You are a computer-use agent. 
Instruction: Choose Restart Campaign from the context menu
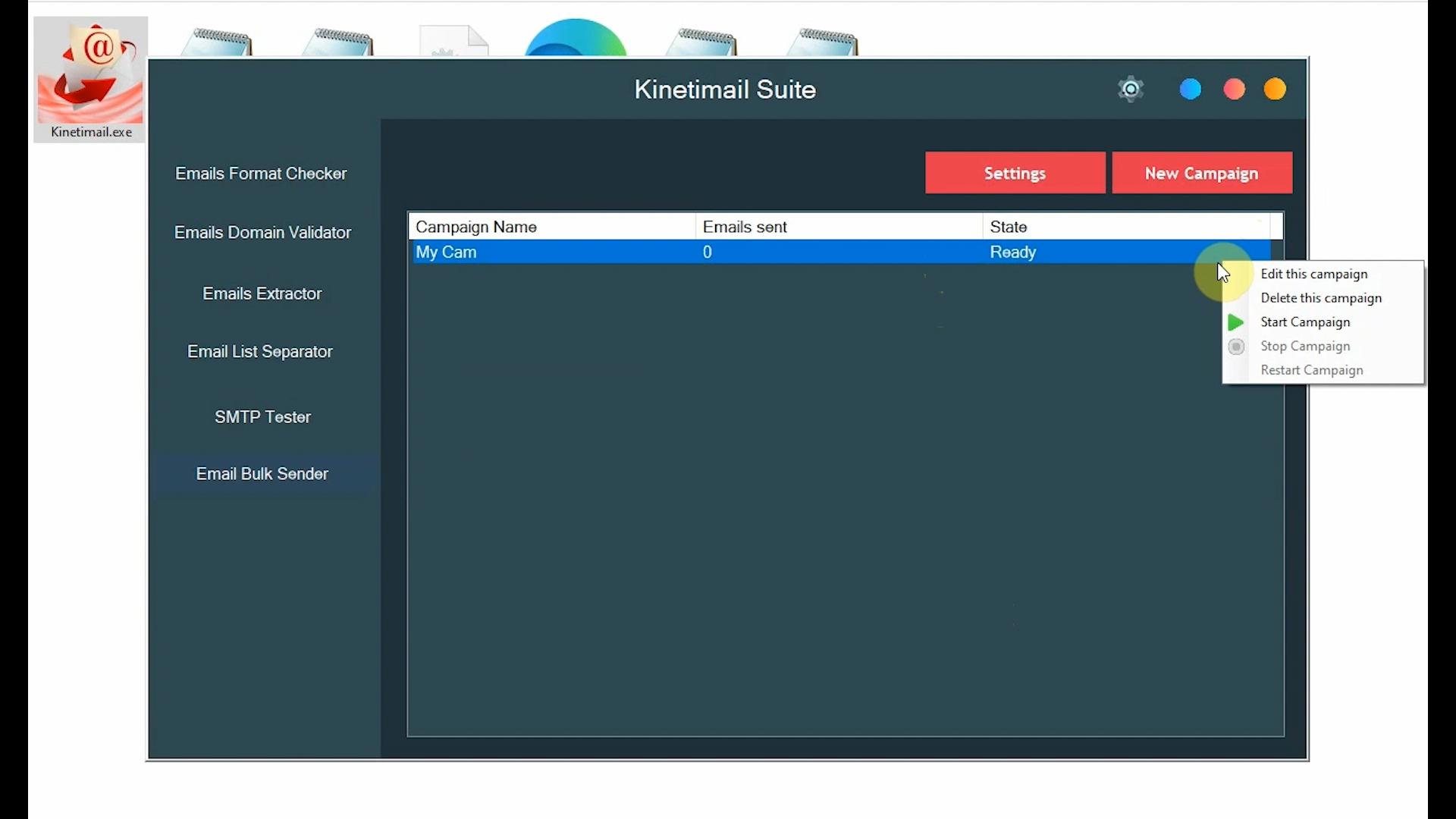[1311, 370]
